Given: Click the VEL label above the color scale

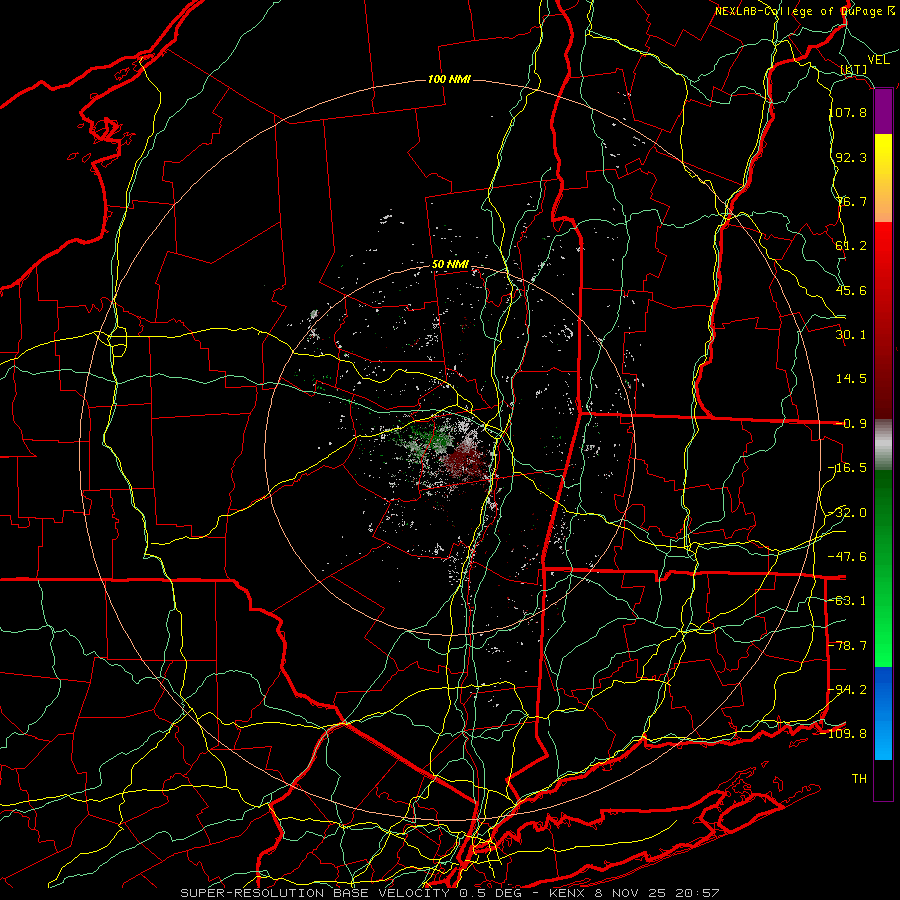Looking at the screenshot, I should pyautogui.click(x=878, y=60).
